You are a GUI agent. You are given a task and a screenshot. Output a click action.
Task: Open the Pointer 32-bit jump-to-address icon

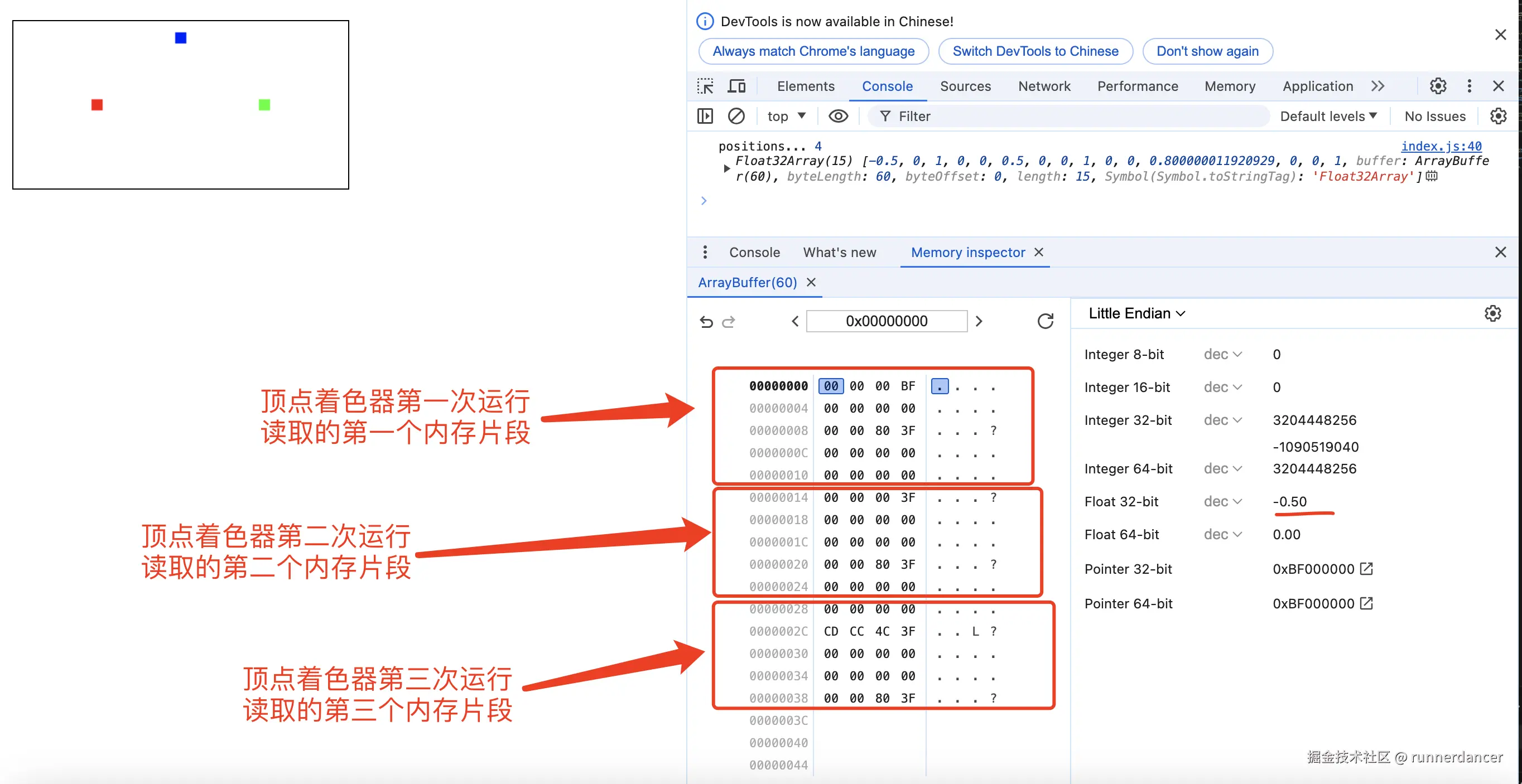(1366, 569)
